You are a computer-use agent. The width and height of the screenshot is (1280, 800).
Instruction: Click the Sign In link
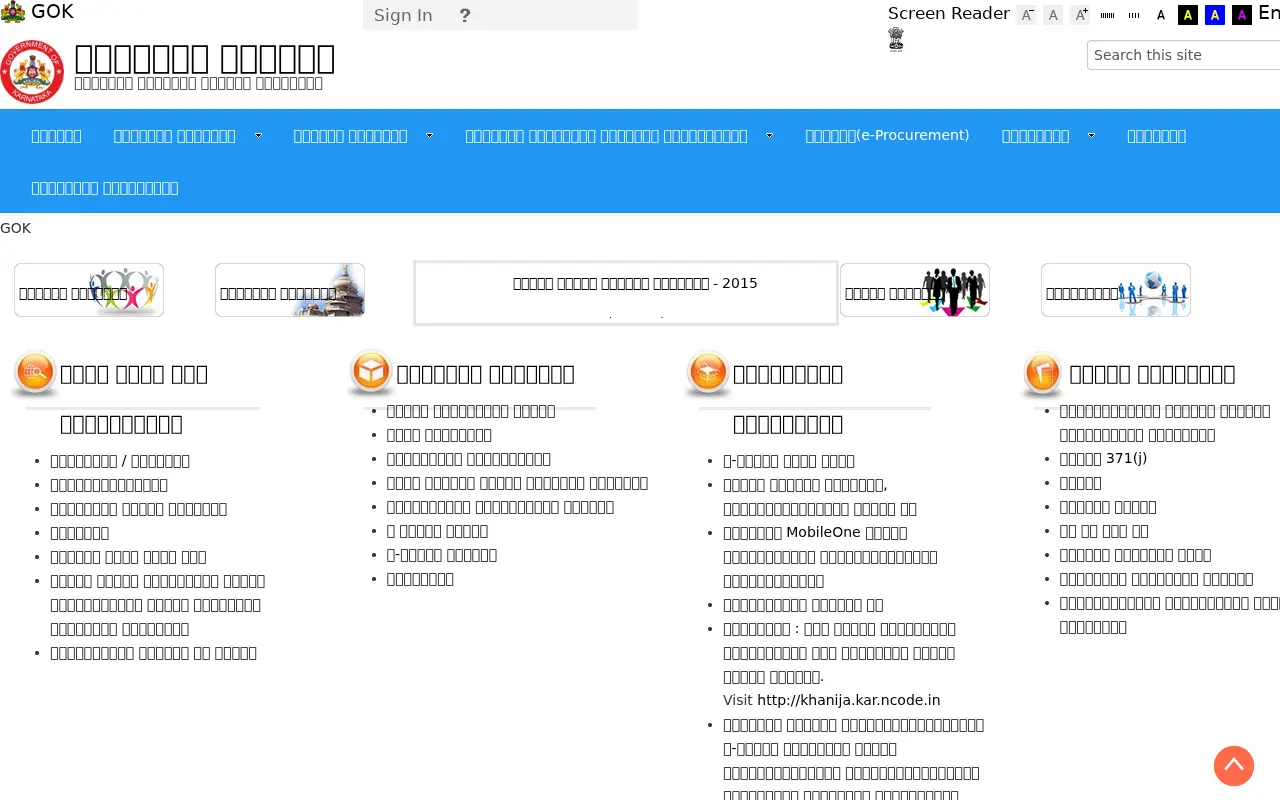(403, 15)
